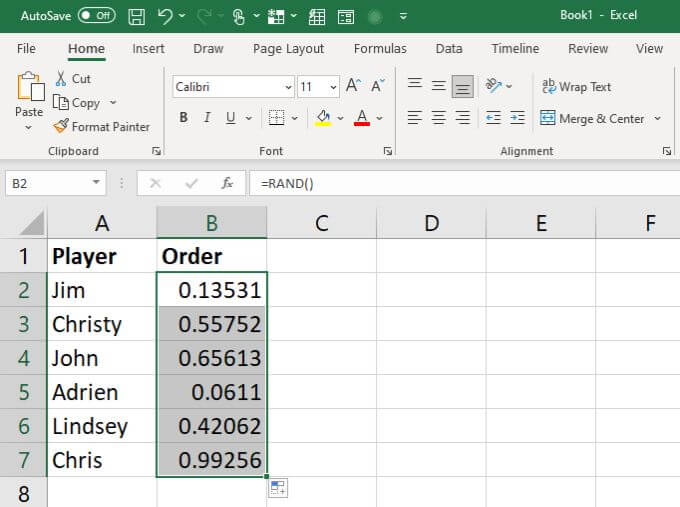
Task: Open Fill Color palette dropdown
Action: coord(341,118)
